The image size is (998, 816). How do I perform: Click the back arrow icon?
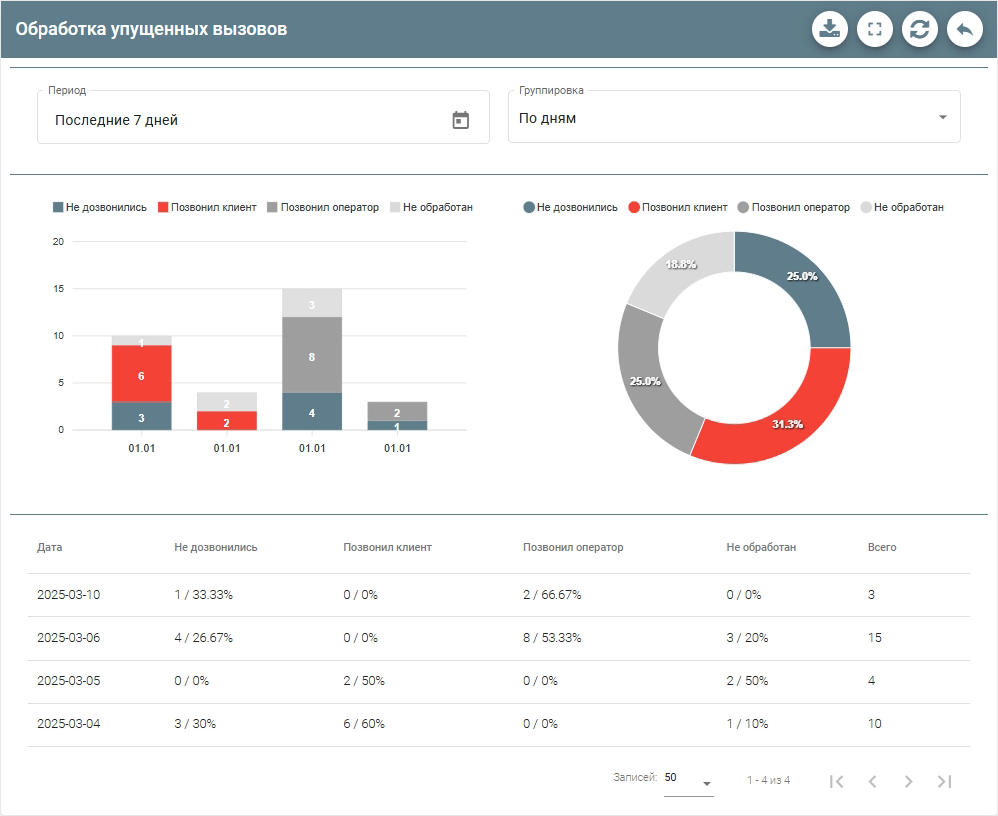click(964, 29)
